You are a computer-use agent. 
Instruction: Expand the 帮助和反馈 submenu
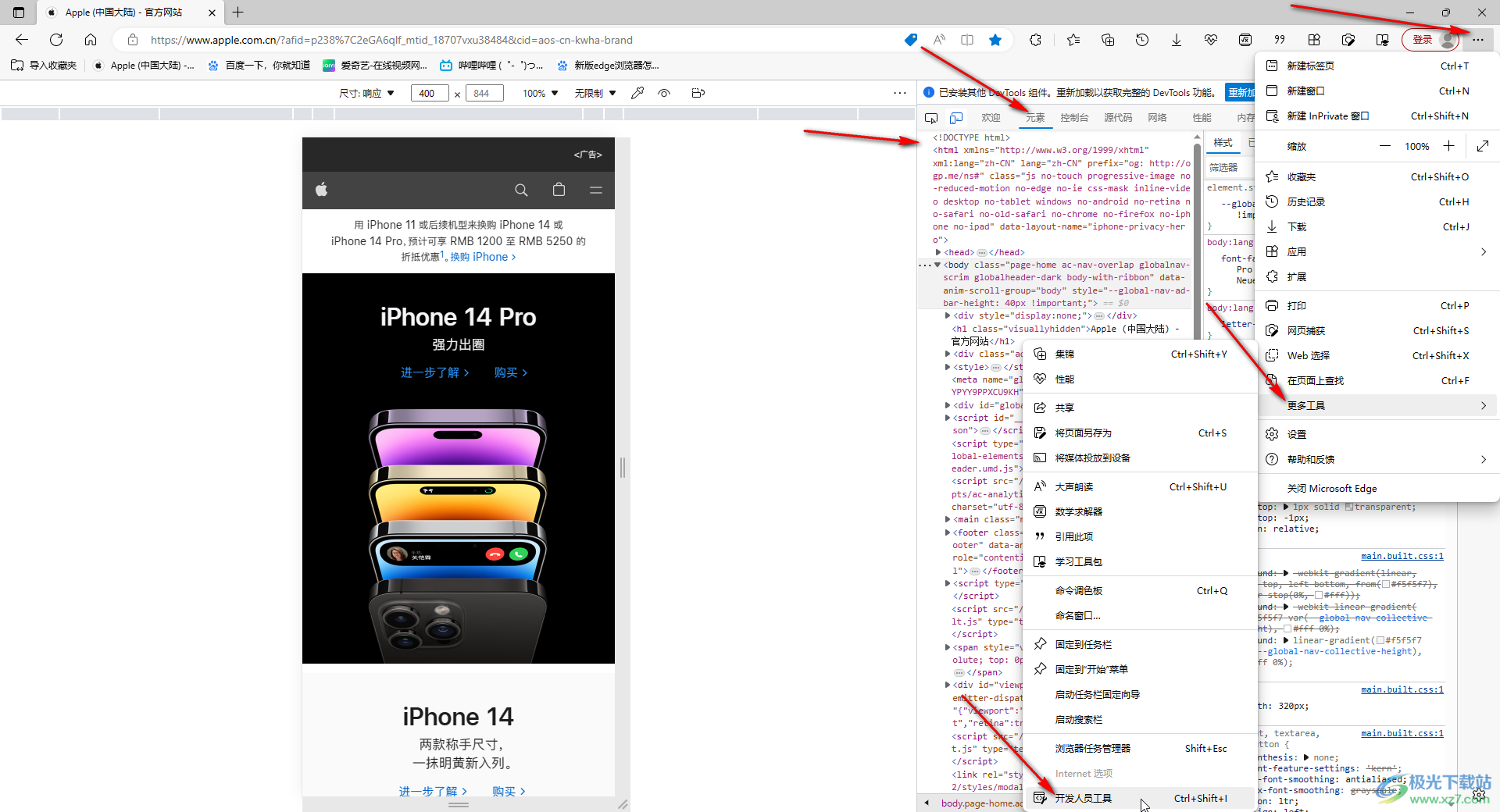[x=1378, y=459]
